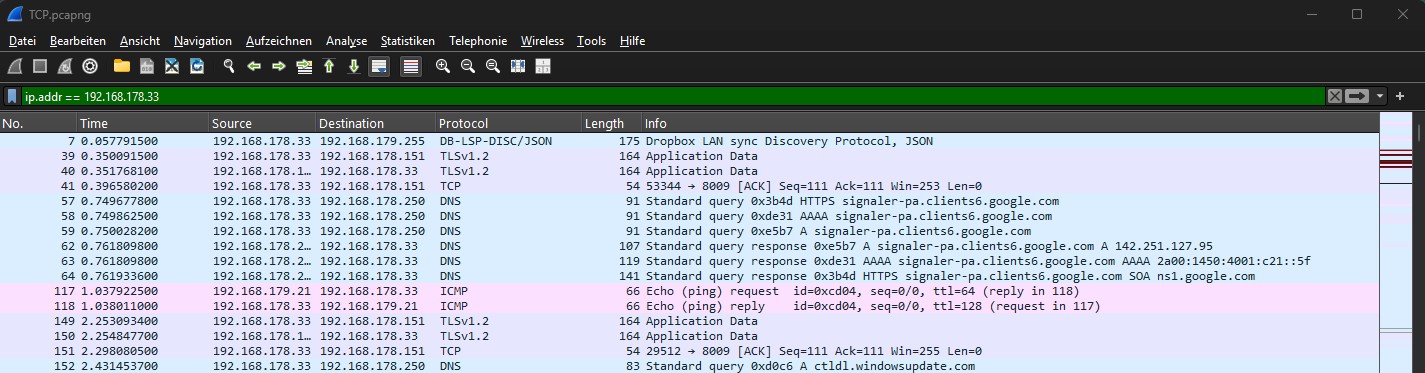Click the rightmost grid toolbar icon

pos(544,66)
